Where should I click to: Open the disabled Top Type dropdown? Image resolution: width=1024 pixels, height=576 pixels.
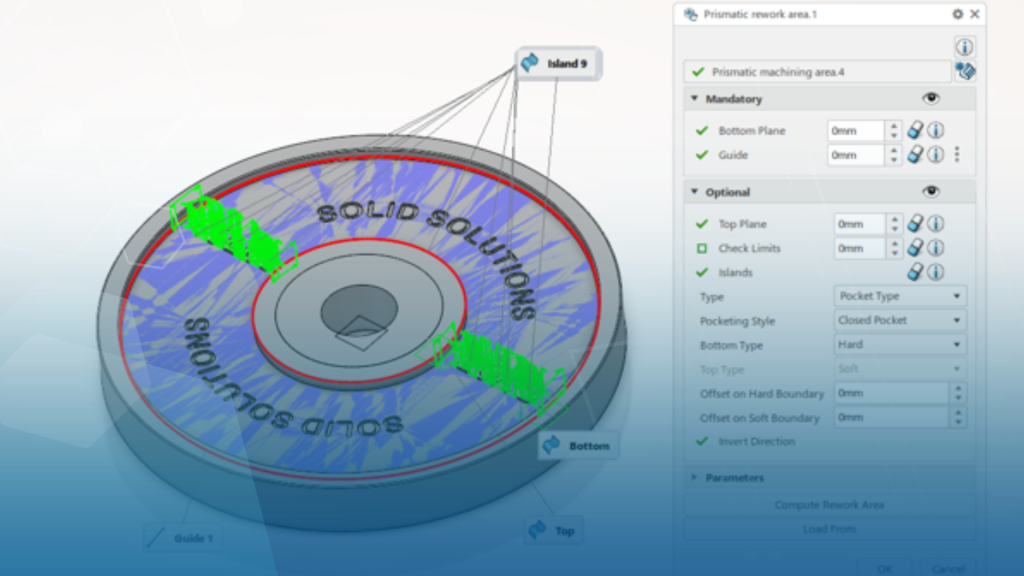click(900, 368)
